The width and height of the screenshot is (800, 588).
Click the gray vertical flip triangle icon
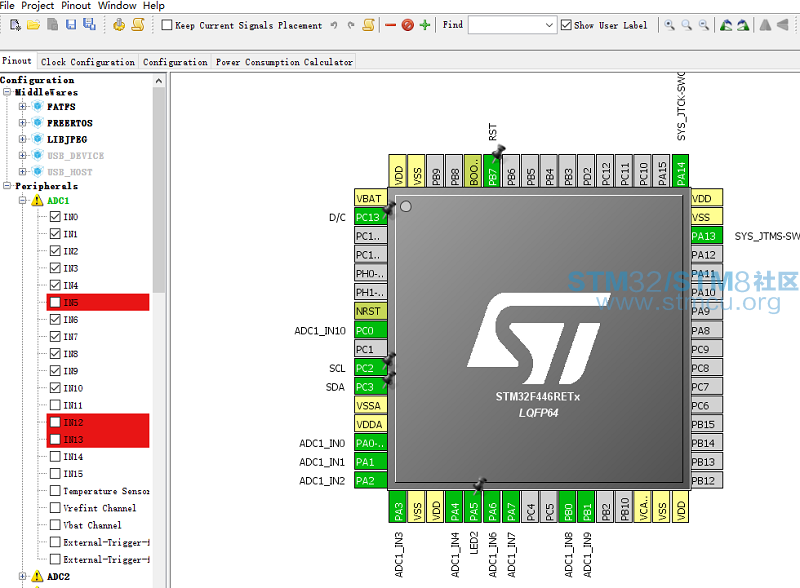[765, 25]
